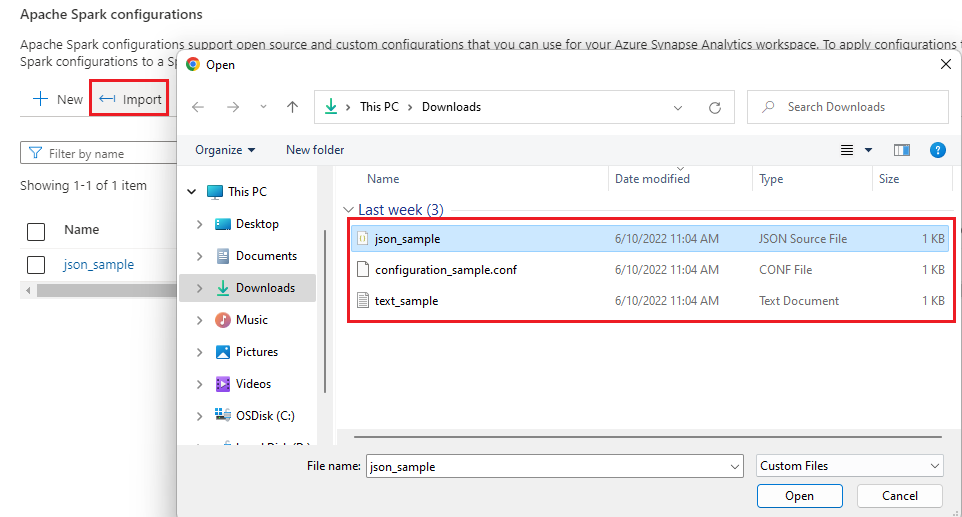Viewport: 962px width, 517px height.
Task: Select the json_sample file icon
Action: click(x=363, y=238)
